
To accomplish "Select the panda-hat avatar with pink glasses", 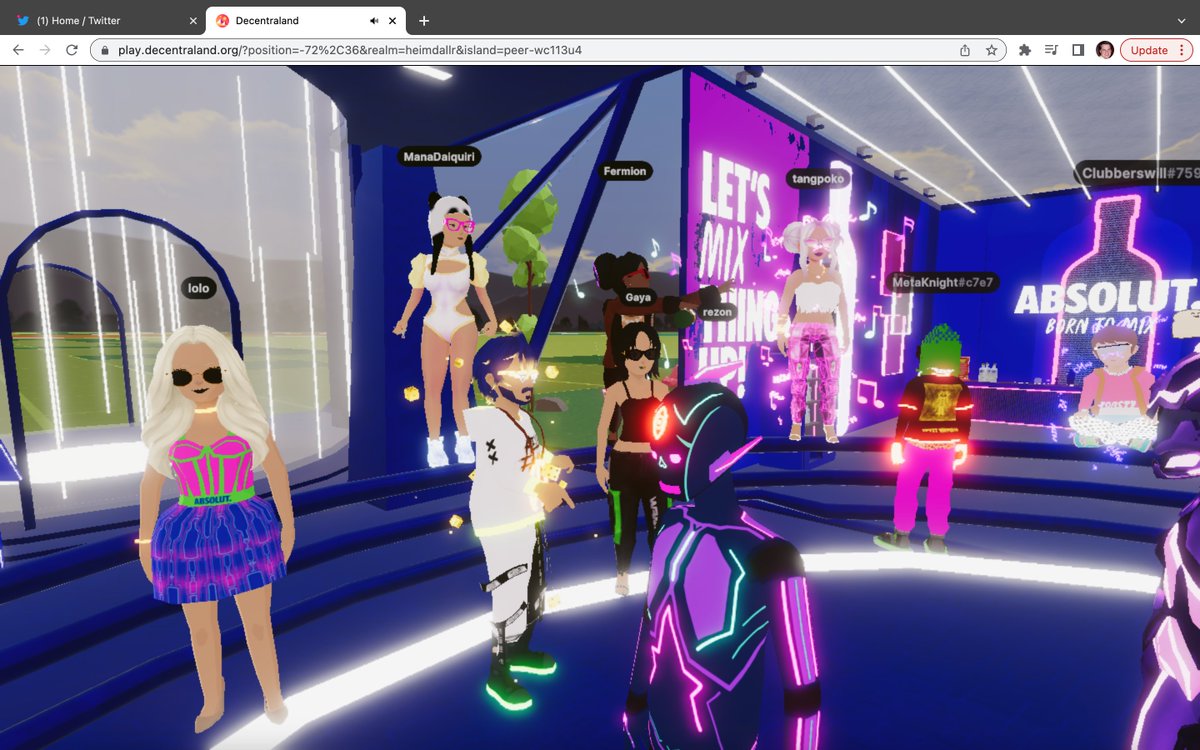I will pos(445,330).
